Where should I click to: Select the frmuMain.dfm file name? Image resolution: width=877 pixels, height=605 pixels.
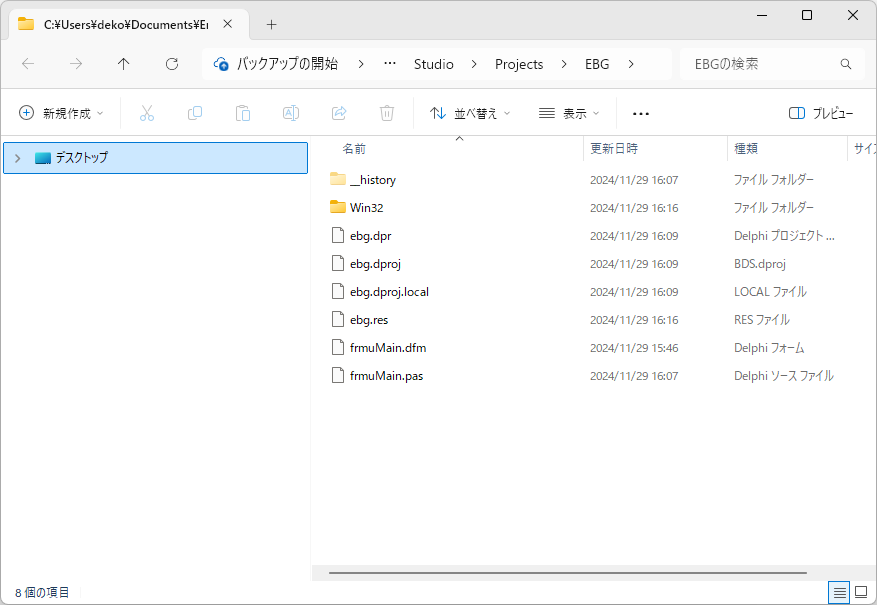[388, 348]
